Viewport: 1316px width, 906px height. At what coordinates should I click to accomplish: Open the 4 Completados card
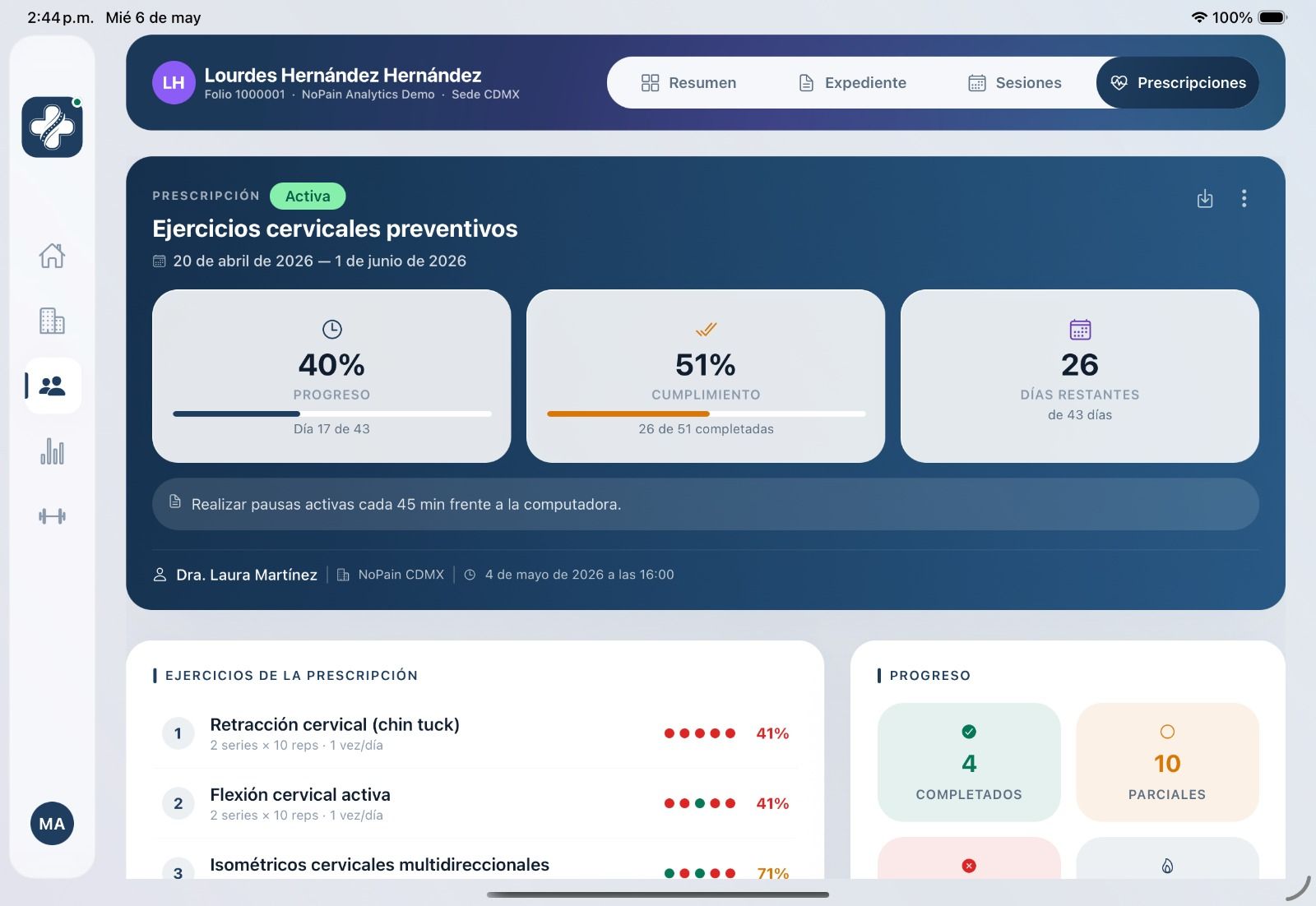click(x=969, y=762)
